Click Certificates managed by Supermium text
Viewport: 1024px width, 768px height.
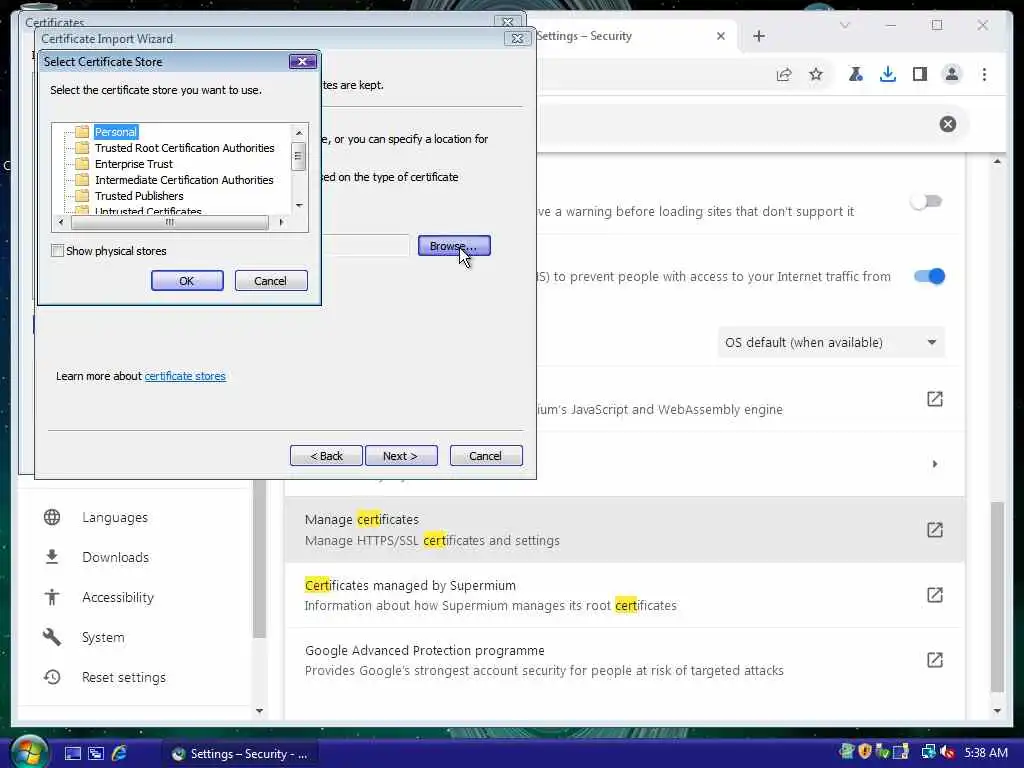coord(410,585)
